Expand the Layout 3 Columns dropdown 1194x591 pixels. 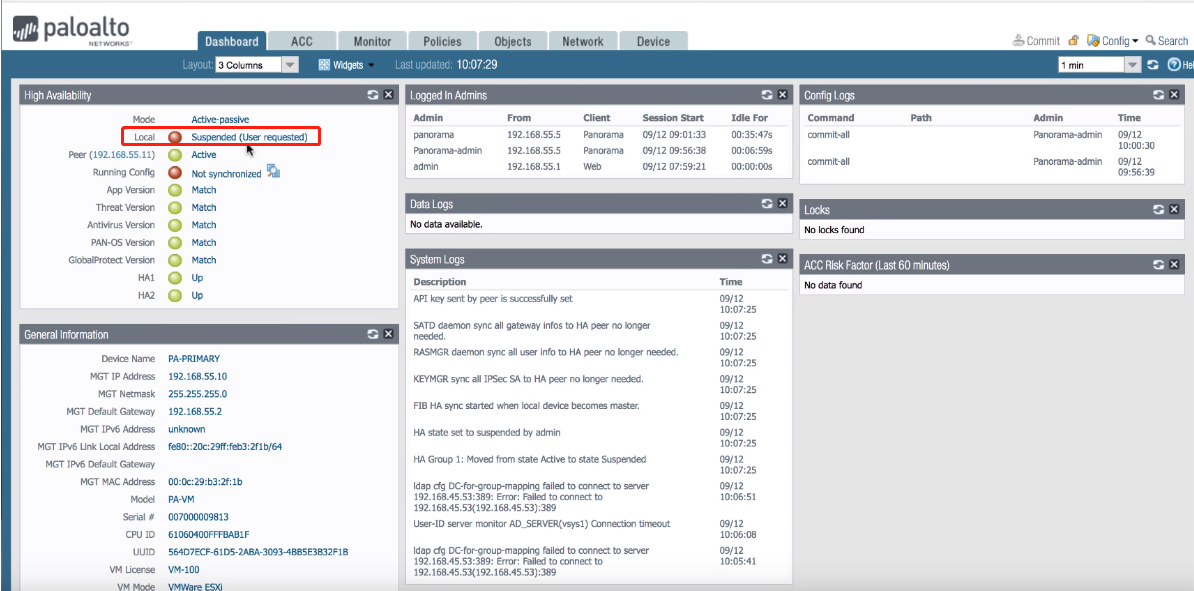[290, 65]
